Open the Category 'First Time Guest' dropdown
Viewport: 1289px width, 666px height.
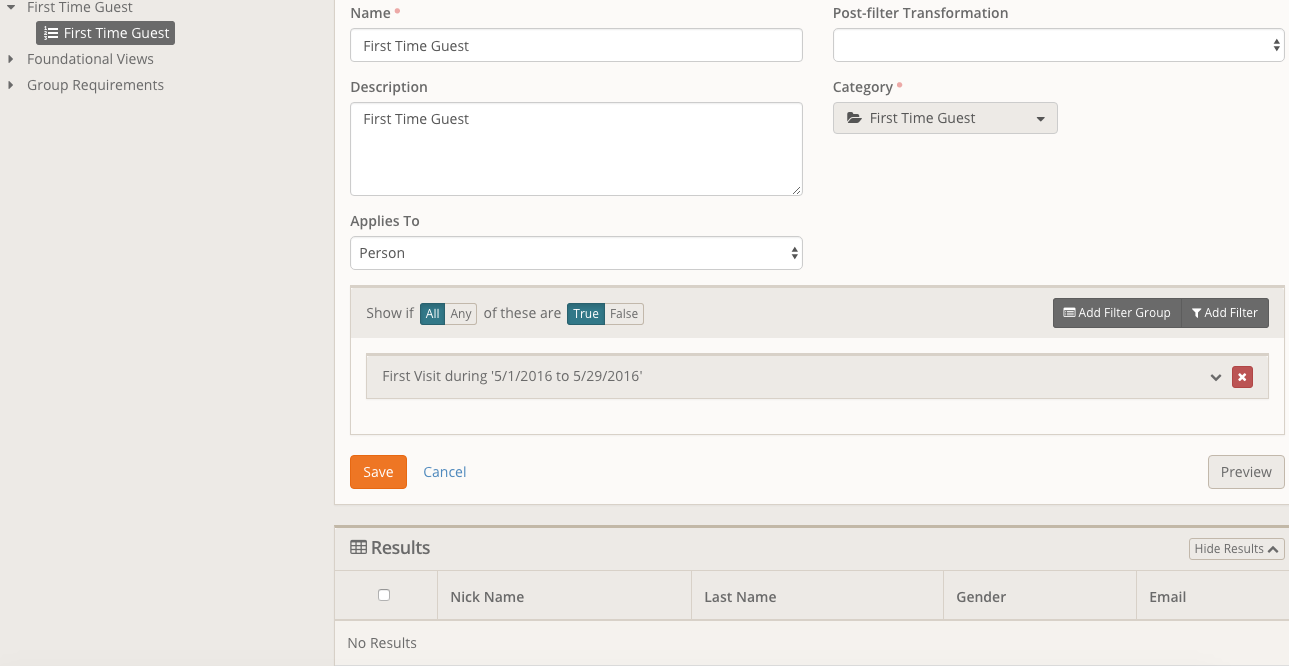pos(944,118)
